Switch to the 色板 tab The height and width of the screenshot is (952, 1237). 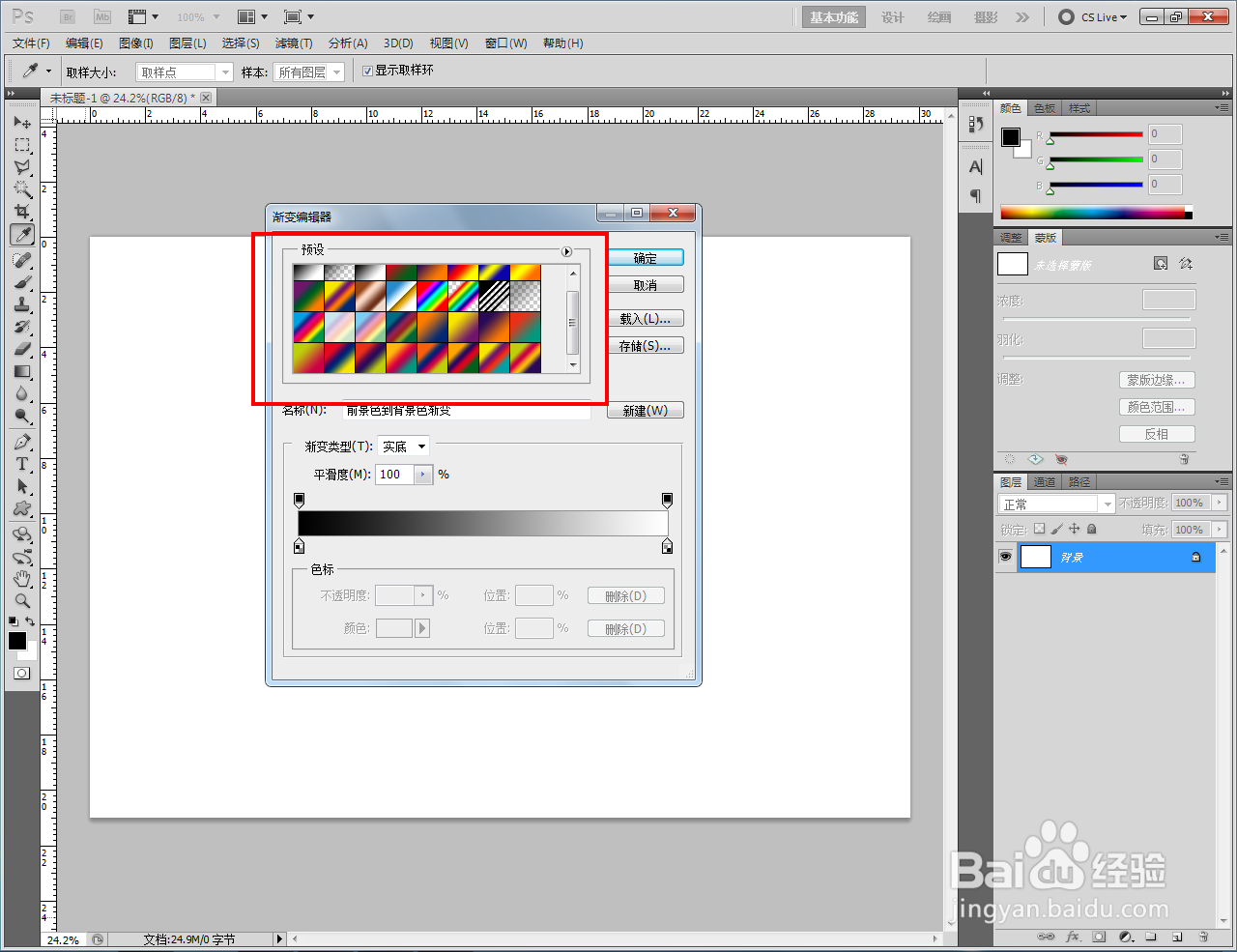pos(1045,108)
